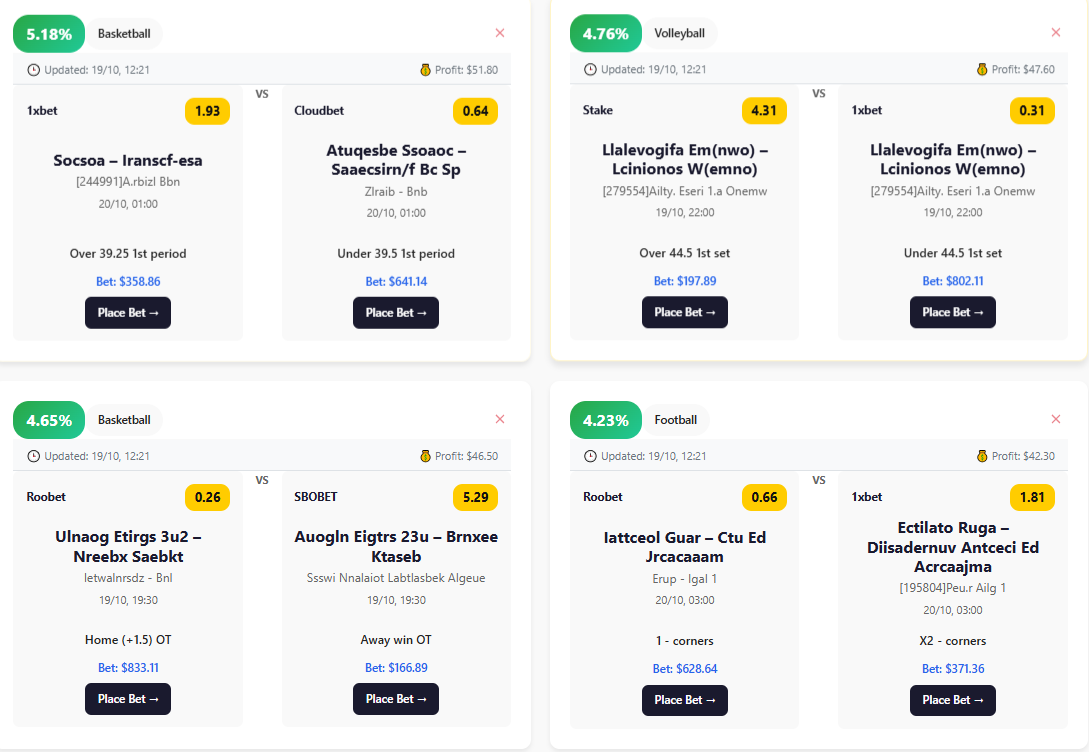Click the 5.18% profit percentage badge

49,34
